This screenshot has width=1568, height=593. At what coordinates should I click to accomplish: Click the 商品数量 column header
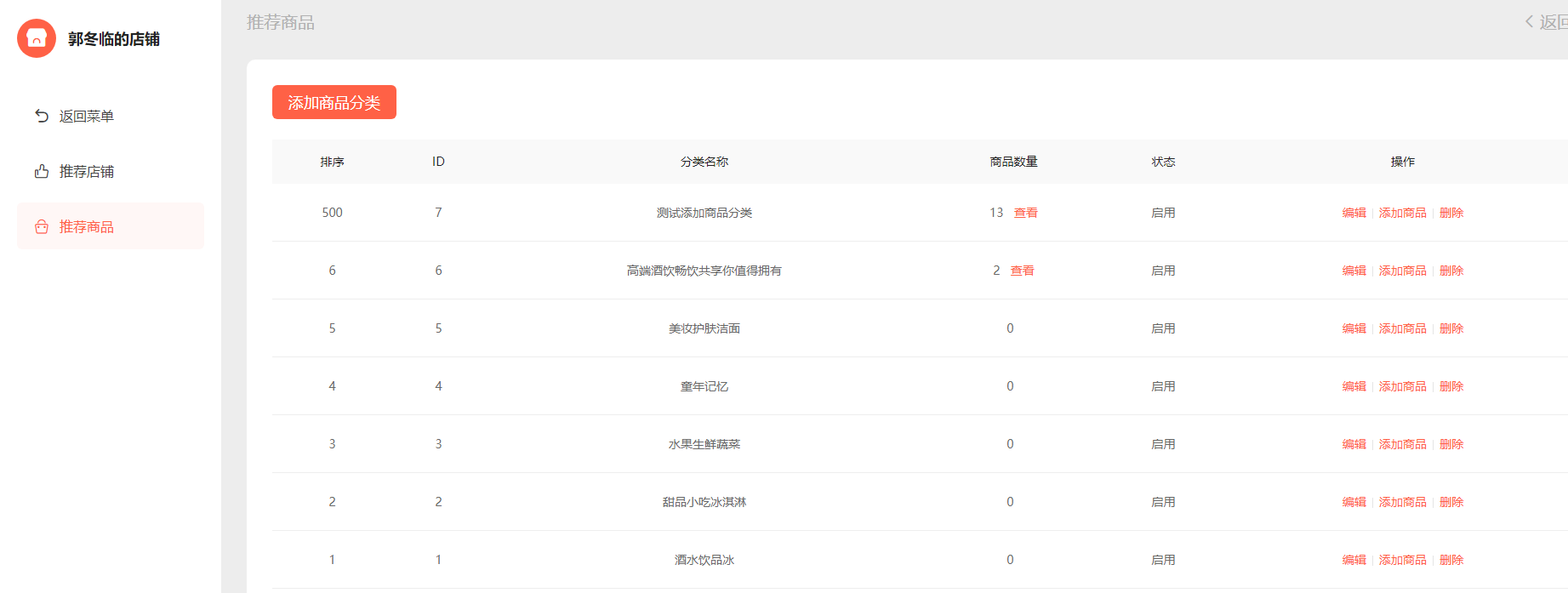(1014, 162)
